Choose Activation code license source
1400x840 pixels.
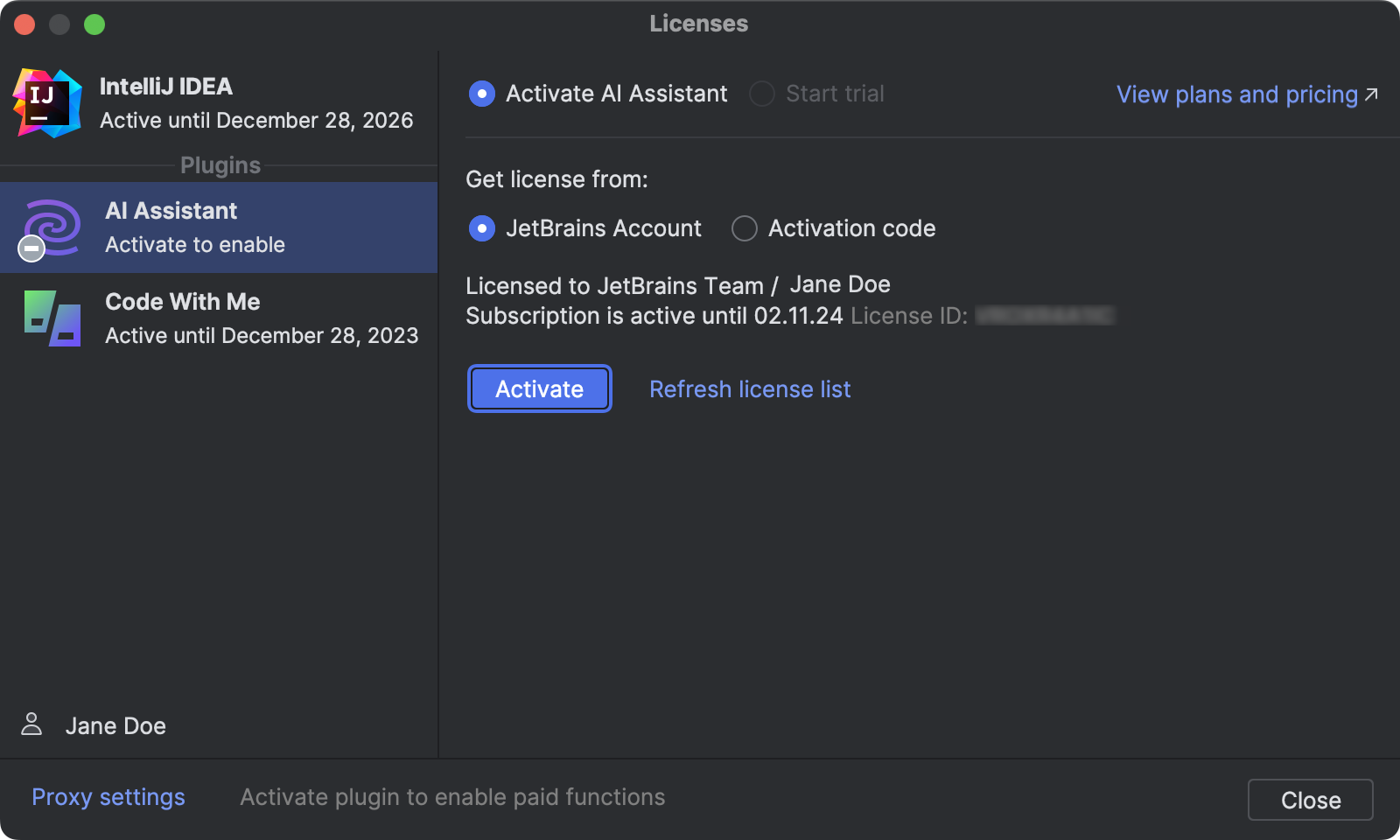[x=745, y=228]
